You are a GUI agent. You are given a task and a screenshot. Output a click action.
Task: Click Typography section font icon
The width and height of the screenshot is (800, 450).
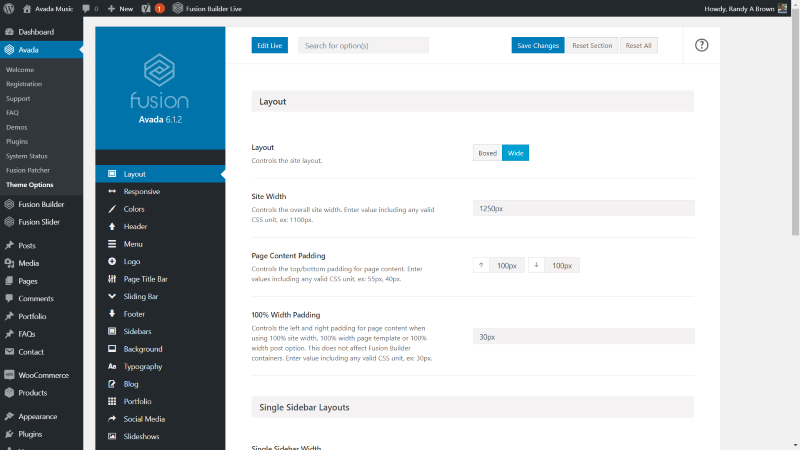click(x=112, y=366)
